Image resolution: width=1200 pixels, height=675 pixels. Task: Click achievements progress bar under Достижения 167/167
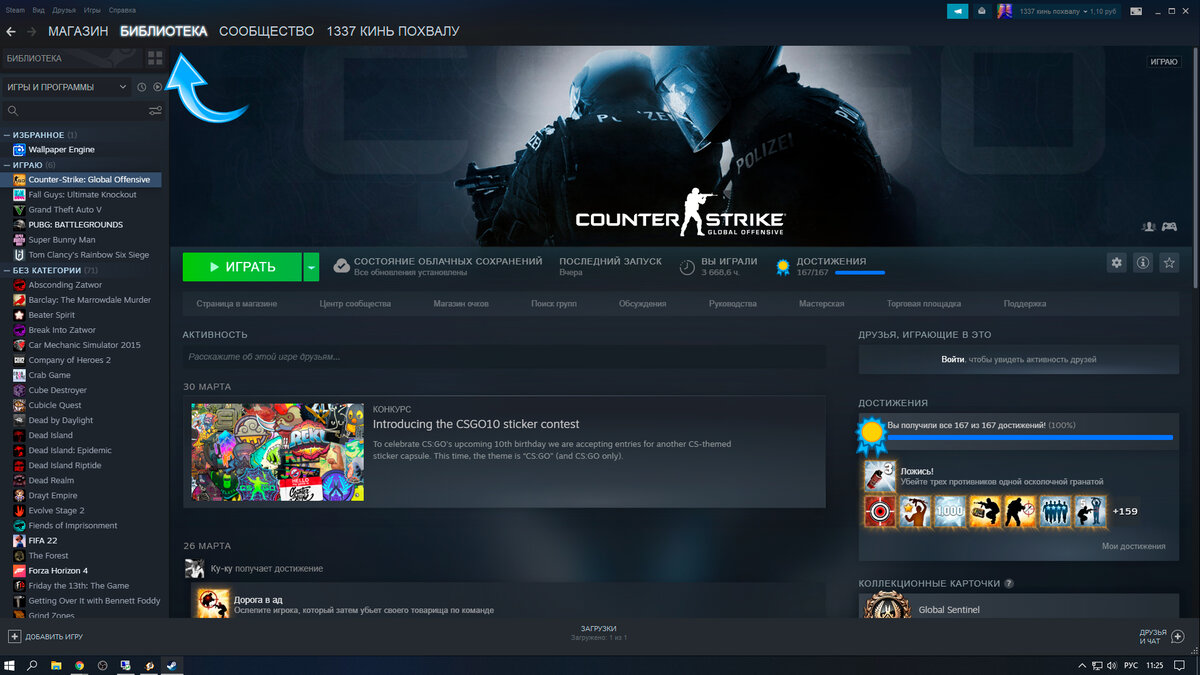coord(860,272)
